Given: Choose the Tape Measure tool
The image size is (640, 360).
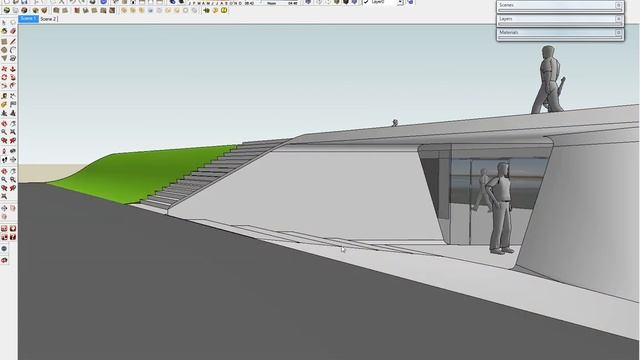Looking at the screenshot, I should click(4, 96).
